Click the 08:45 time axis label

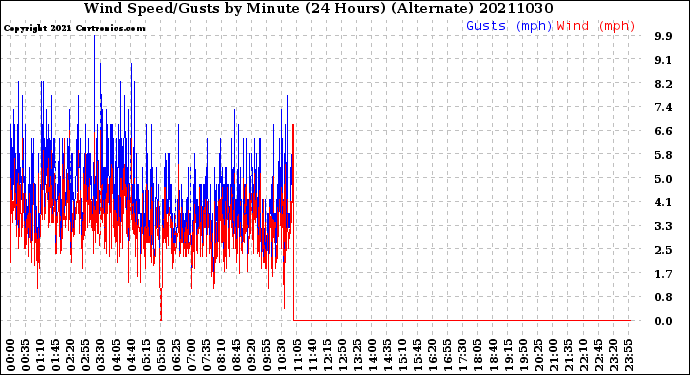(236, 355)
